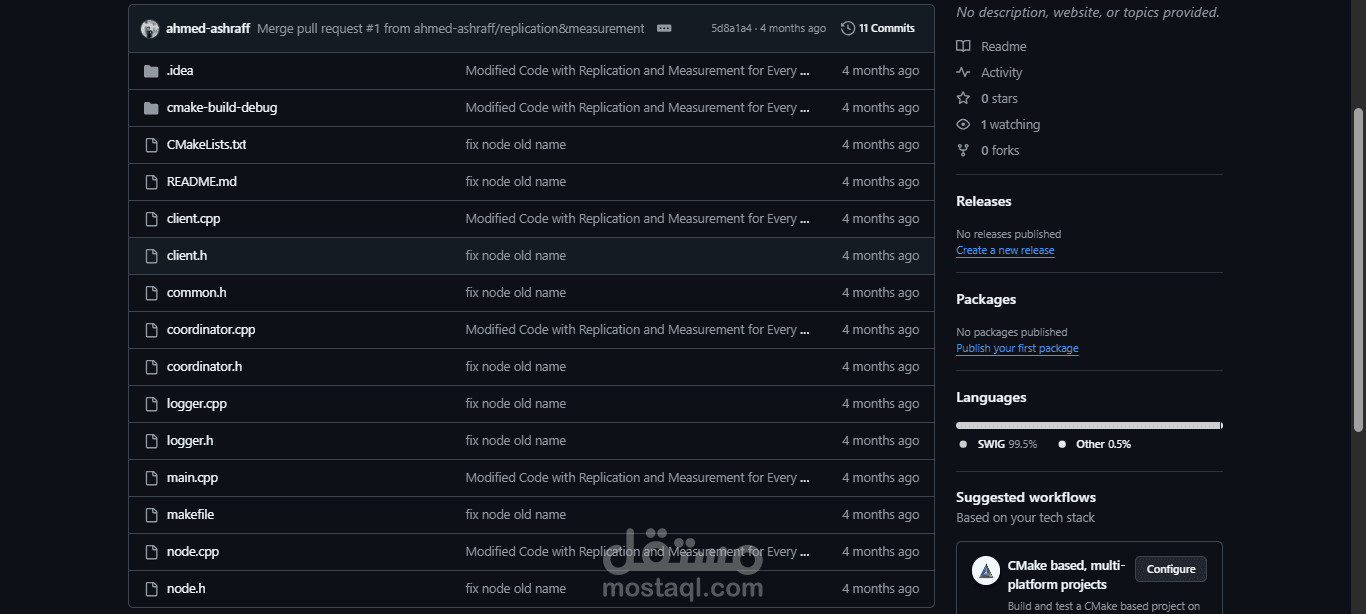Image resolution: width=1366 pixels, height=614 pixels.
Task: Open the ahmed-ashraff author profile link
Action: point(208,29)
